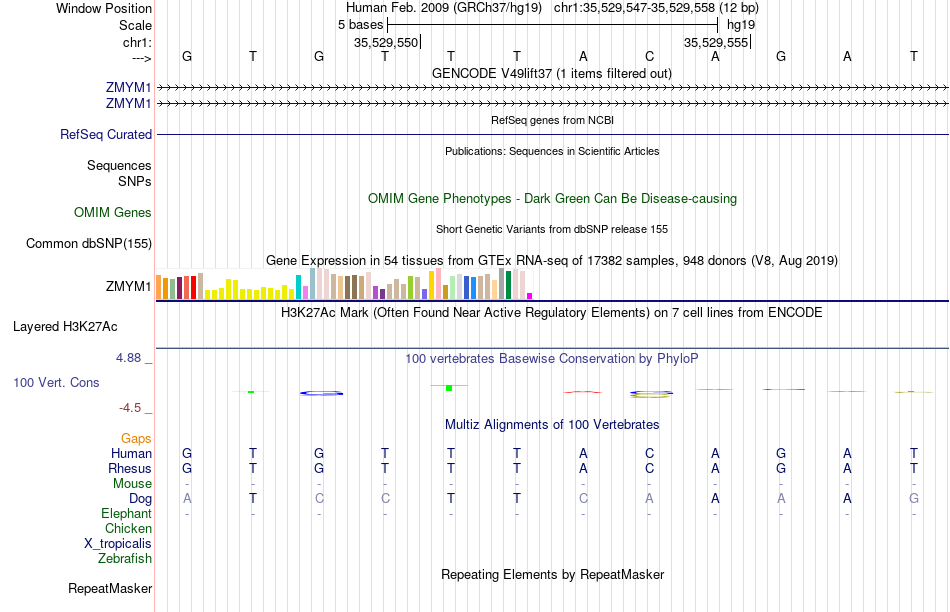Open the RefSeq Curated track label
Viewport: 950px width, 612px height.
point(106,135)
